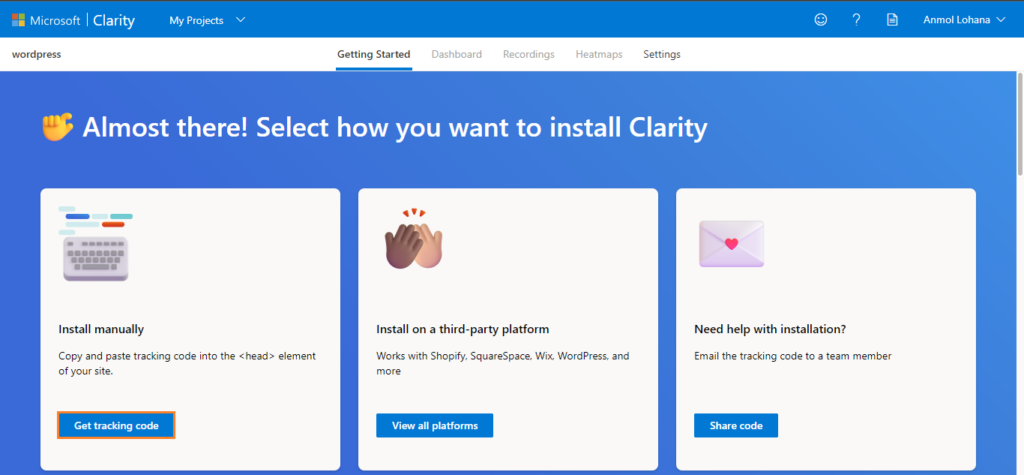Click the high-five hands illustration
The image size is (1024, 475).
(413, 239)
